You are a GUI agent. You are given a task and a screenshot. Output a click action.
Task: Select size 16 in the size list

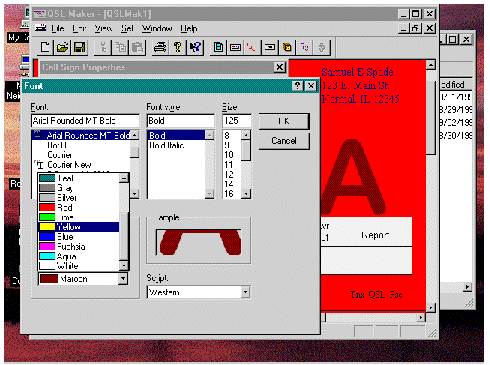[x=232, y=194]
